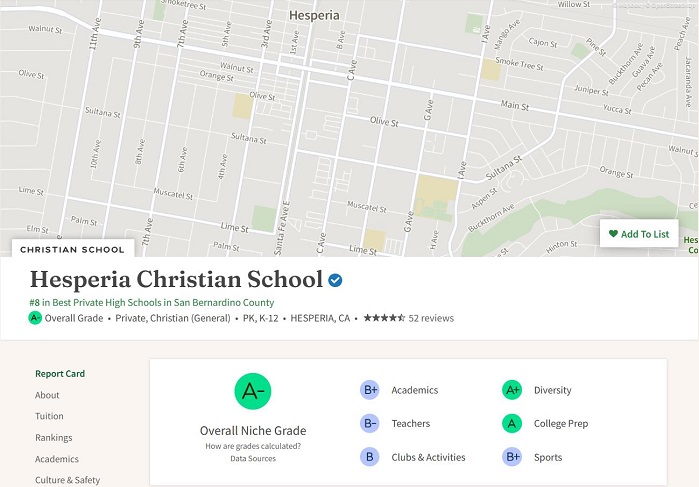Jump to the Tuition section
Viewport: 699px width, 487px height.
tap(49, 416)
